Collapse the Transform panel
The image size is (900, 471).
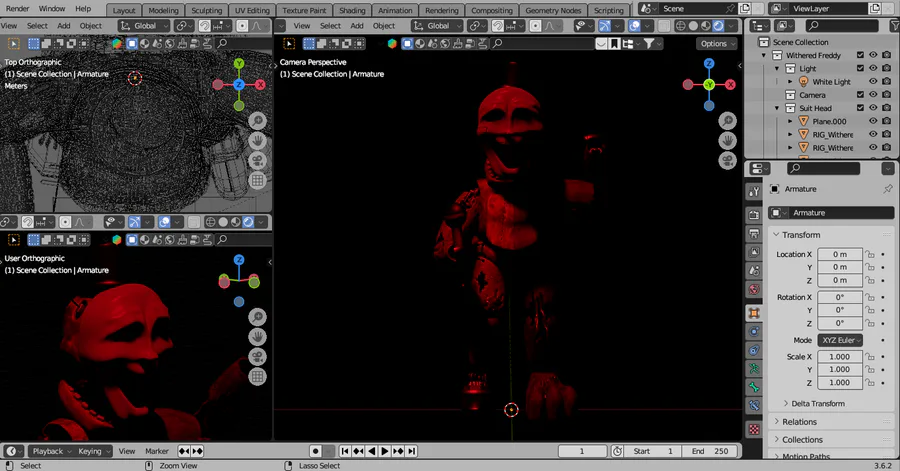tap(776, 235)
